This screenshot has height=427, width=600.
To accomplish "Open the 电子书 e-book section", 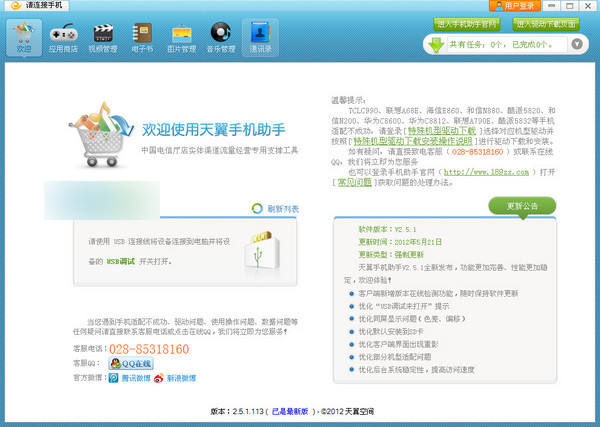I will 142,38.
